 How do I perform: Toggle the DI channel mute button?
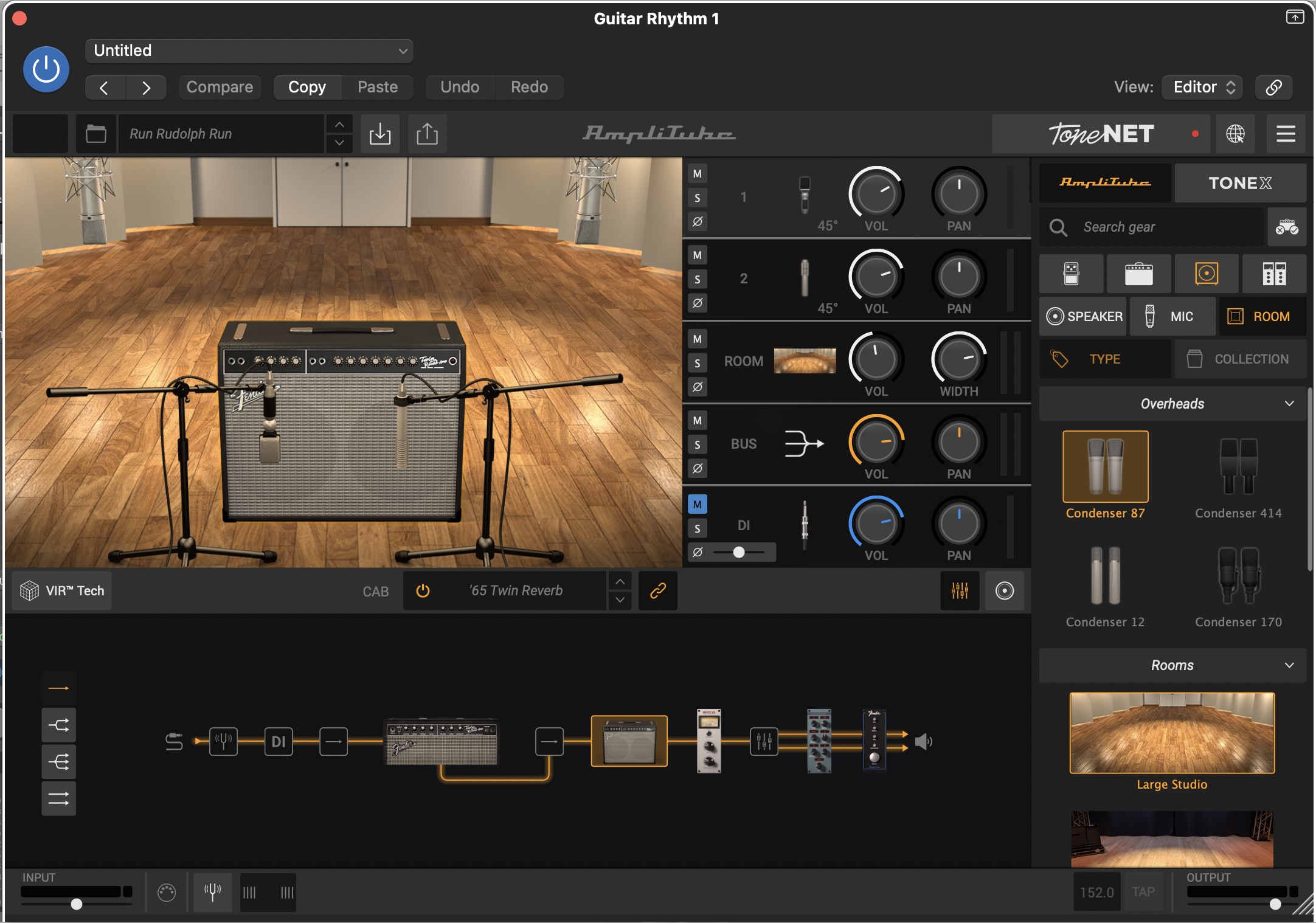[x=697, y=504]
